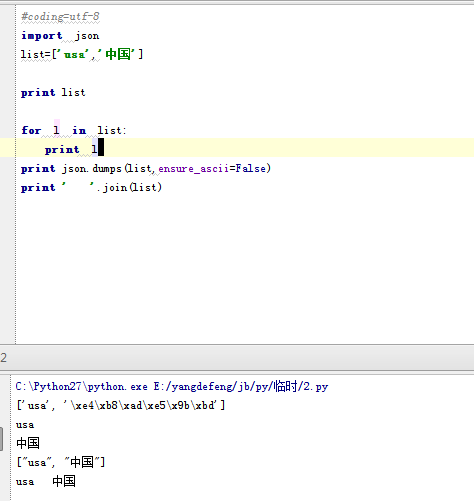Viewport: 474px width, 501px height.
Task: Click the for keyword in the loop
Action: point(31,130)
